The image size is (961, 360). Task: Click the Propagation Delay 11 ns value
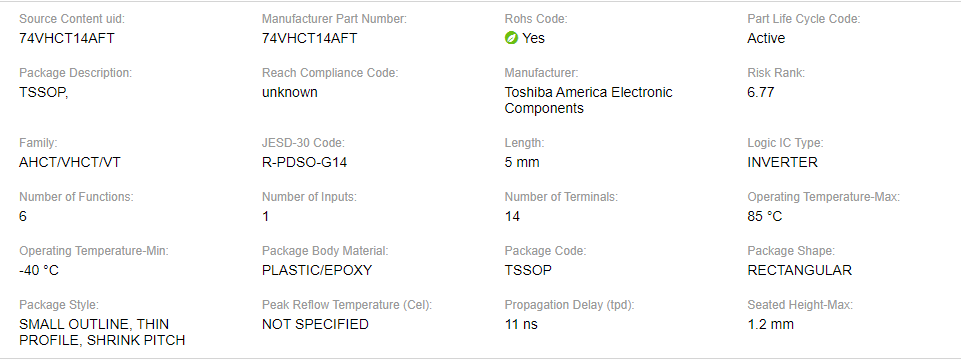pos(521,324)
